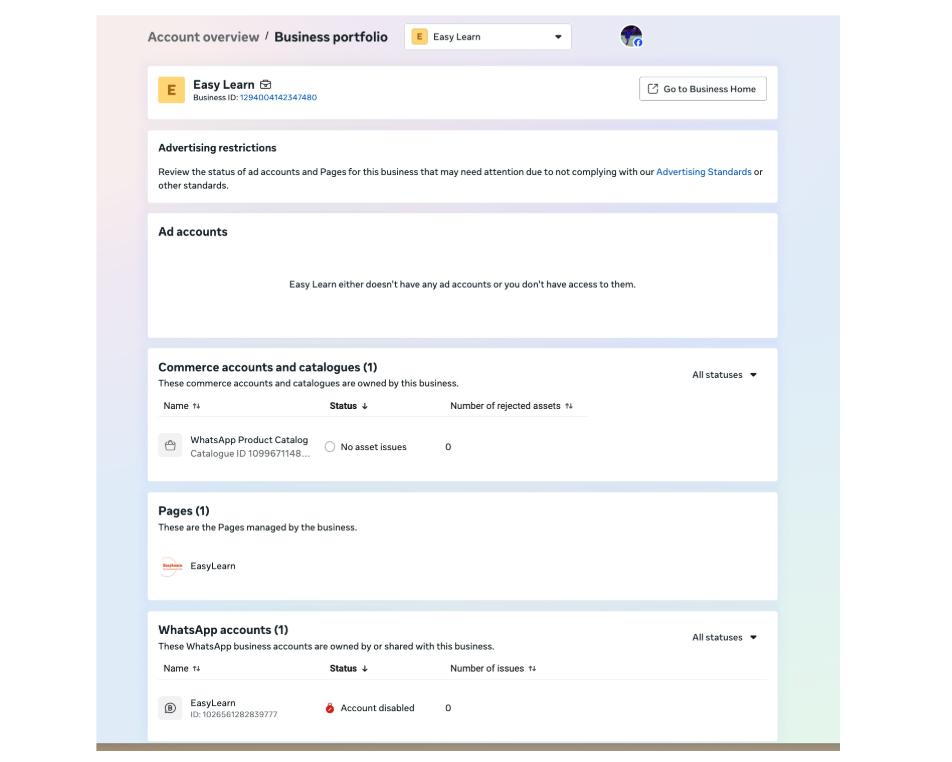The width and height of the screenshot is (952, 762).
Task: Click the Business portfolio breadcrumb
Action: [x=331, y=37]
